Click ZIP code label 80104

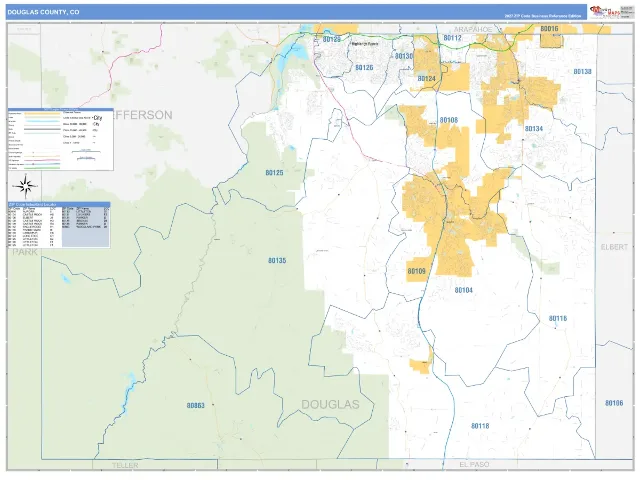464,290
